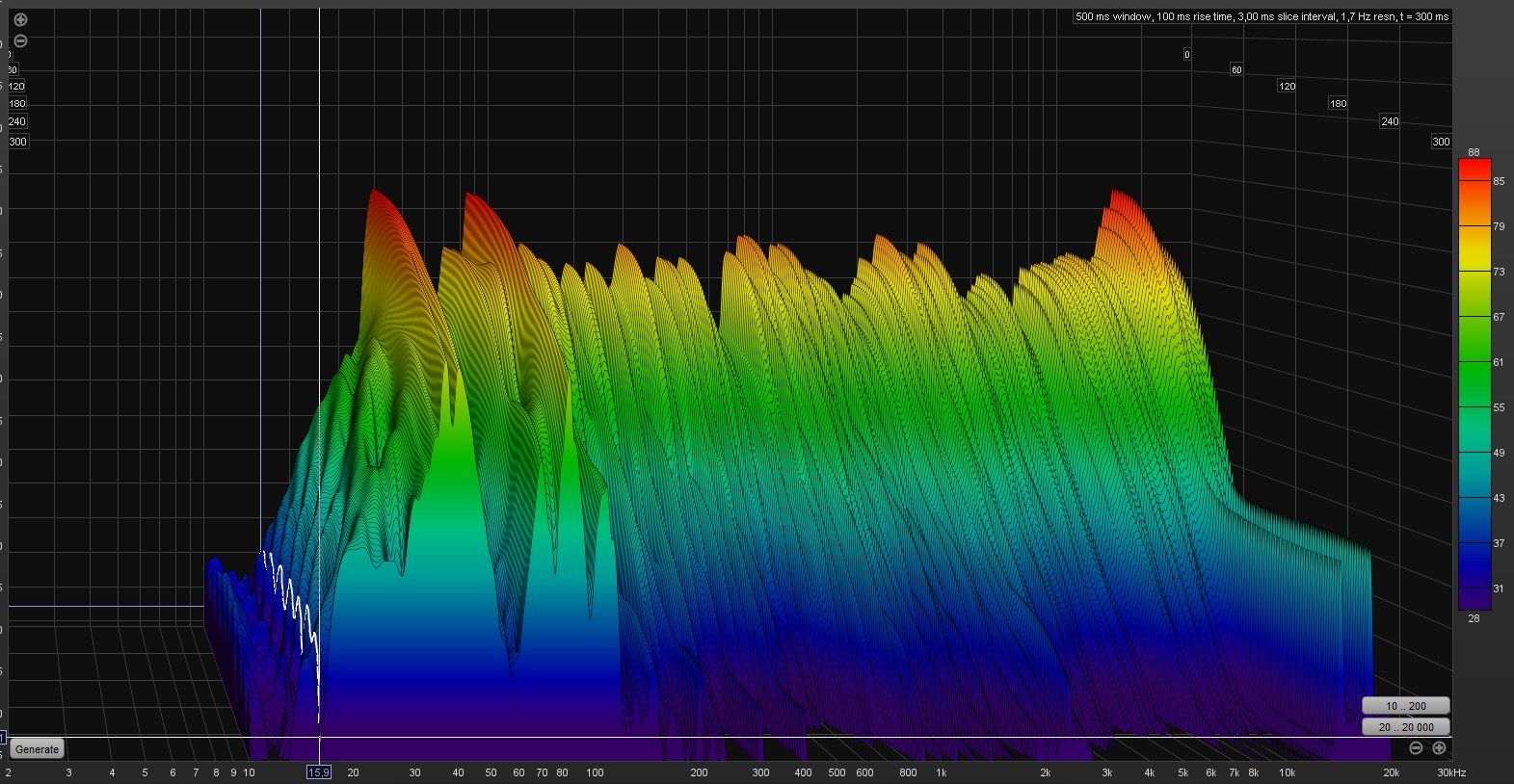
Task: Click the 20k label on the frequency axis
Action: pyautogui.click(x=1391, y=772)
